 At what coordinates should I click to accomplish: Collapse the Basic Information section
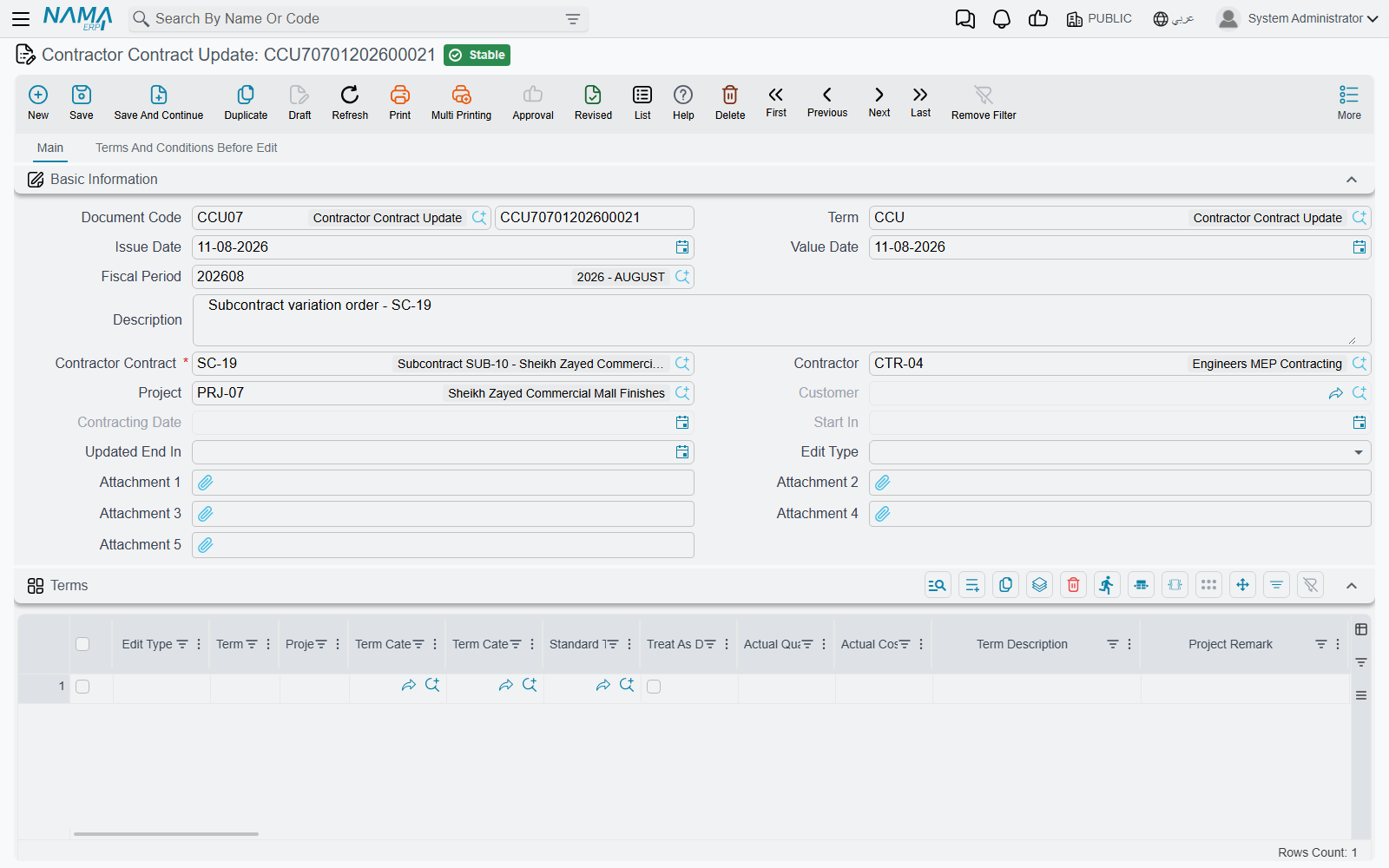tap(1352, 180)
